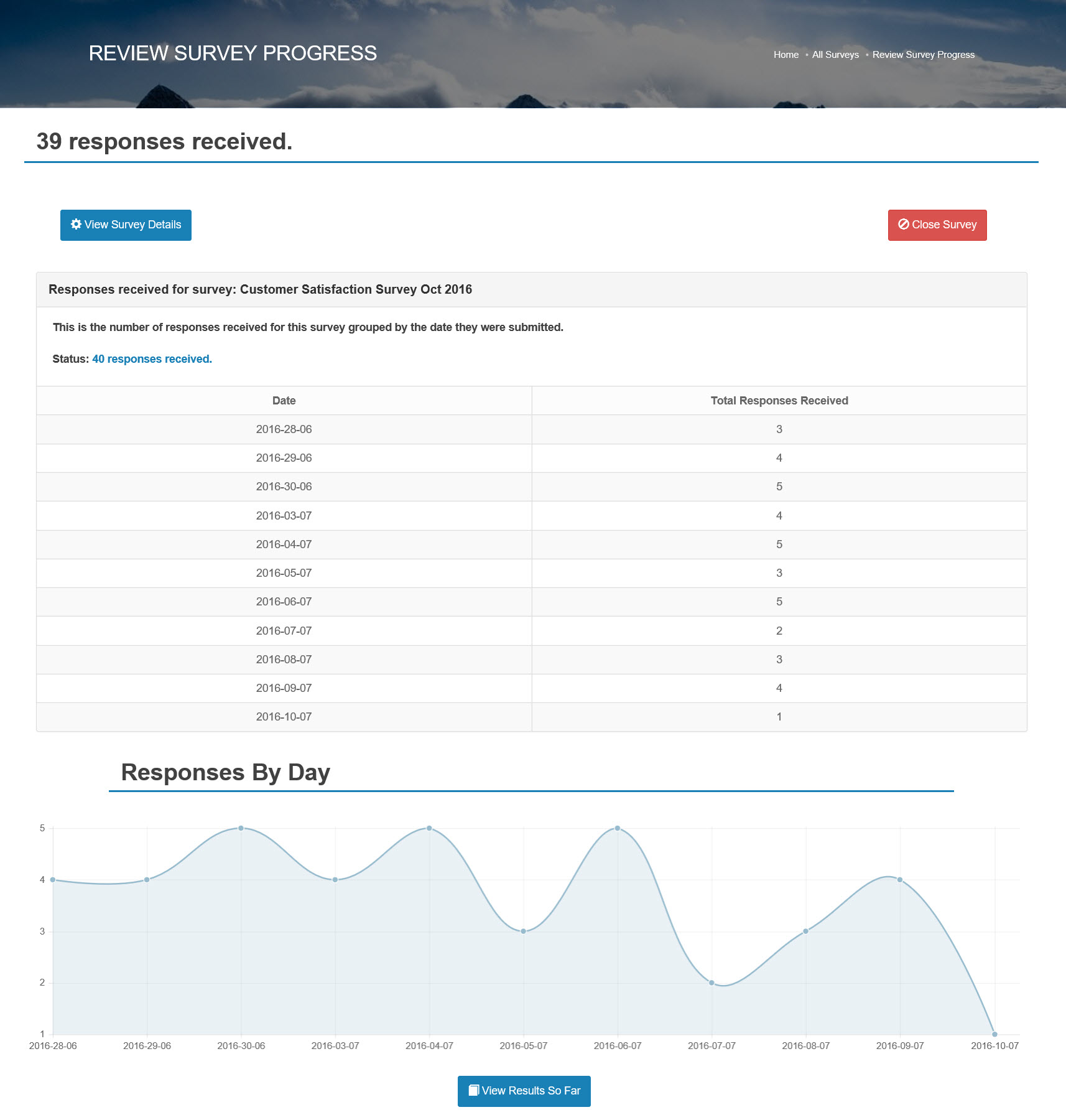Click the 2016-10-07 date cell in table
The height and width of the screenshot is (1120, 1066).
pyautogui.click(x=284, y=717)
